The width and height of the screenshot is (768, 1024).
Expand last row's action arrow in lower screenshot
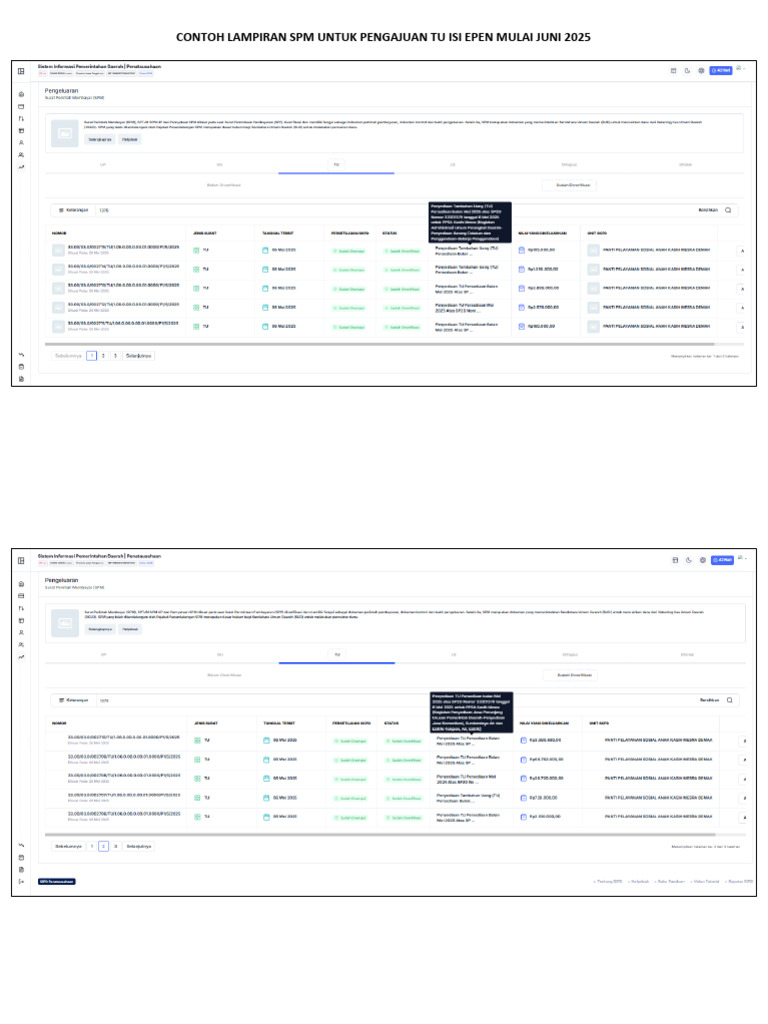tap(744, 818)
